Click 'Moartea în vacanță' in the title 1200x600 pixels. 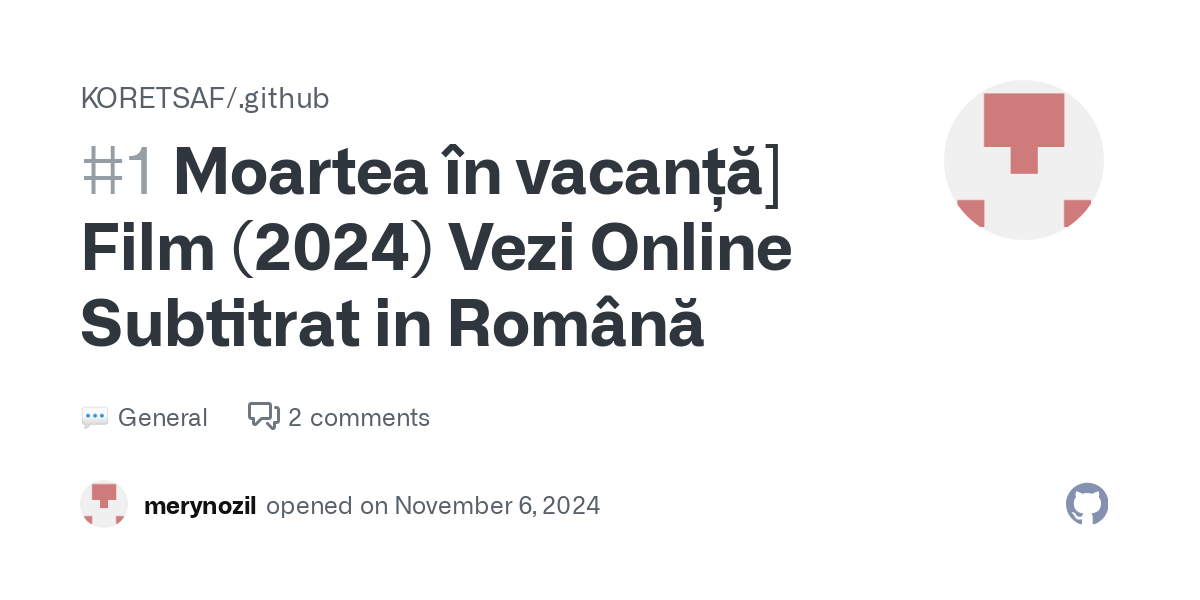467,171
